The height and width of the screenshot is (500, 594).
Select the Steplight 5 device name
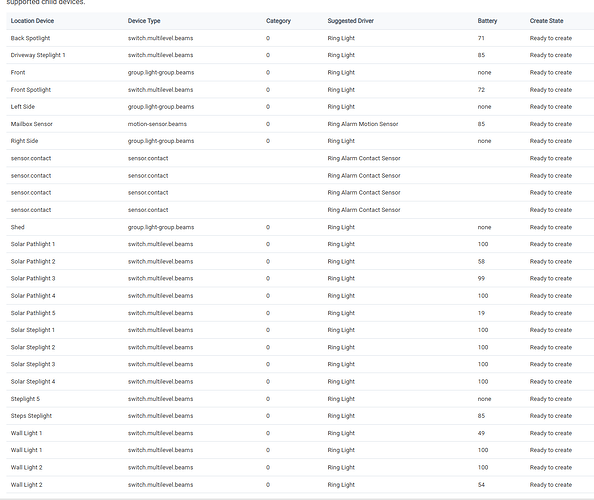[25, 399]
